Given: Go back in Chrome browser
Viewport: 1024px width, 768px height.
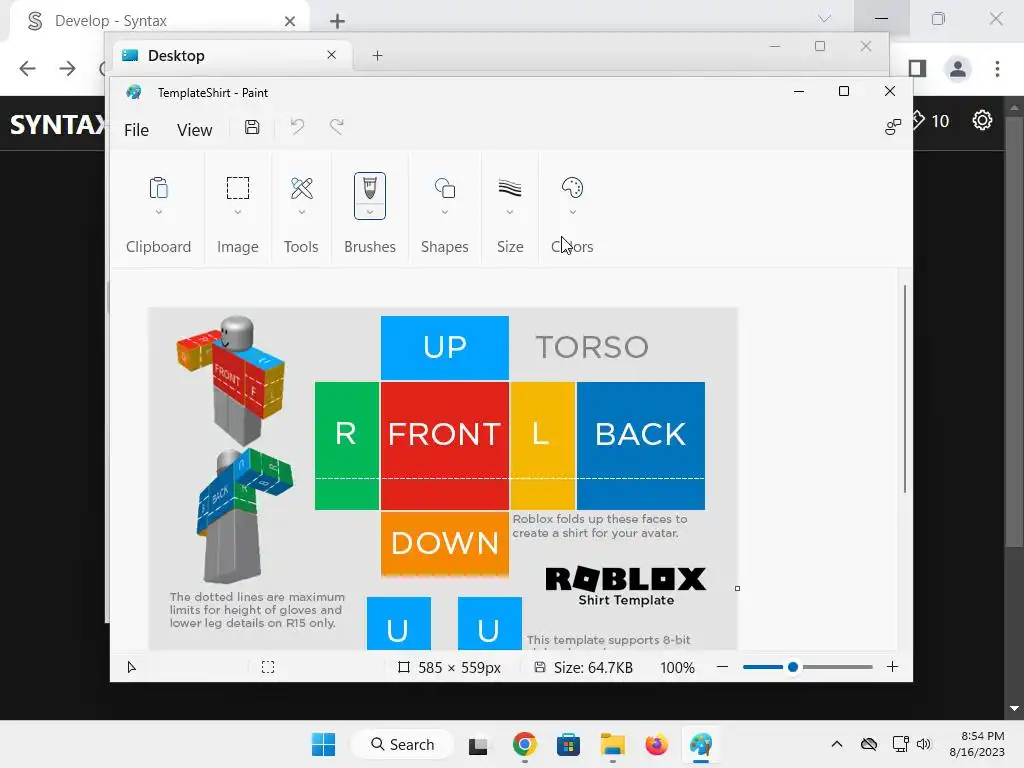Looking at the screenshot, I should (27, 69).
